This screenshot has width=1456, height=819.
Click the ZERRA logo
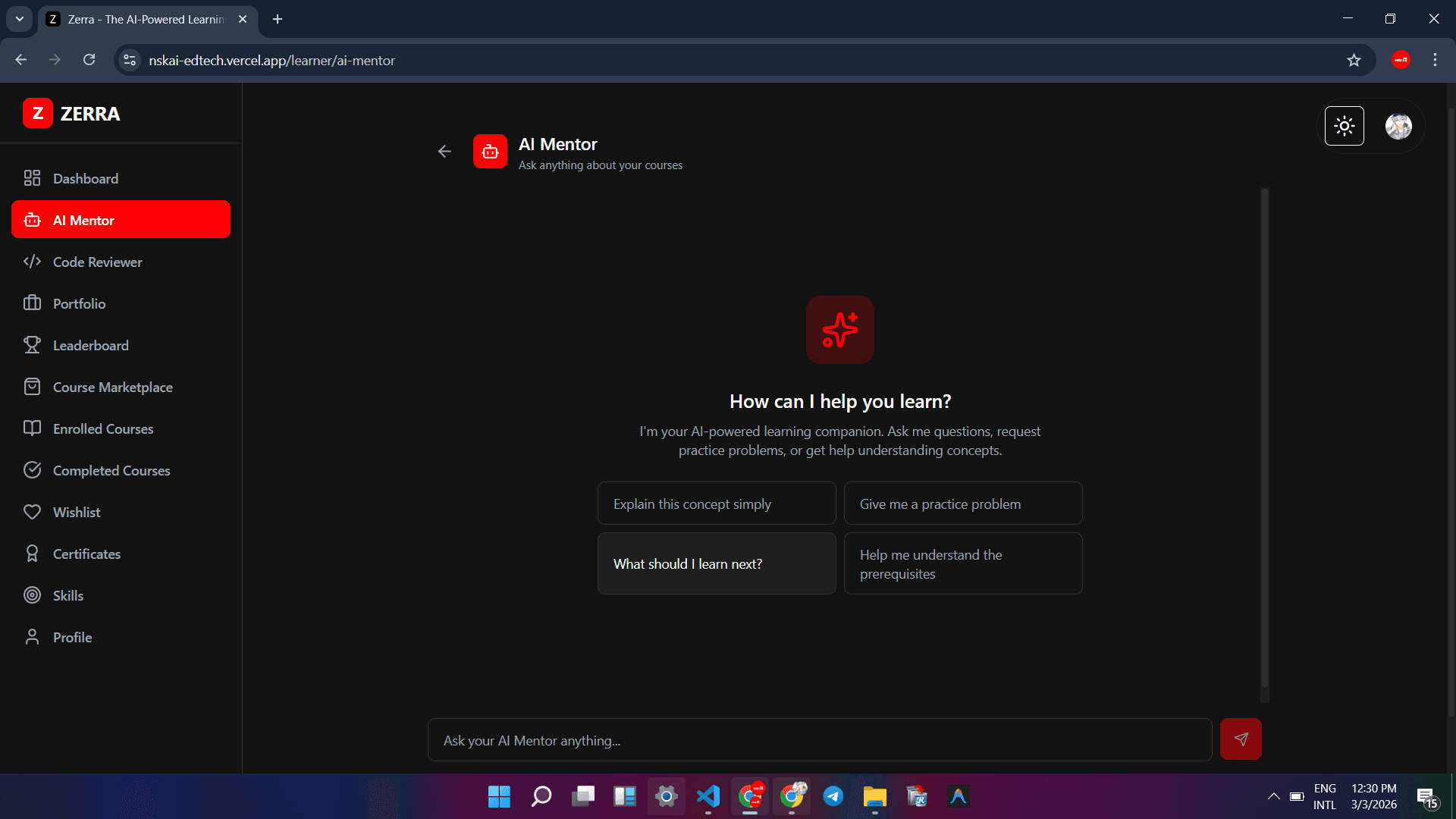pos(71,114)
